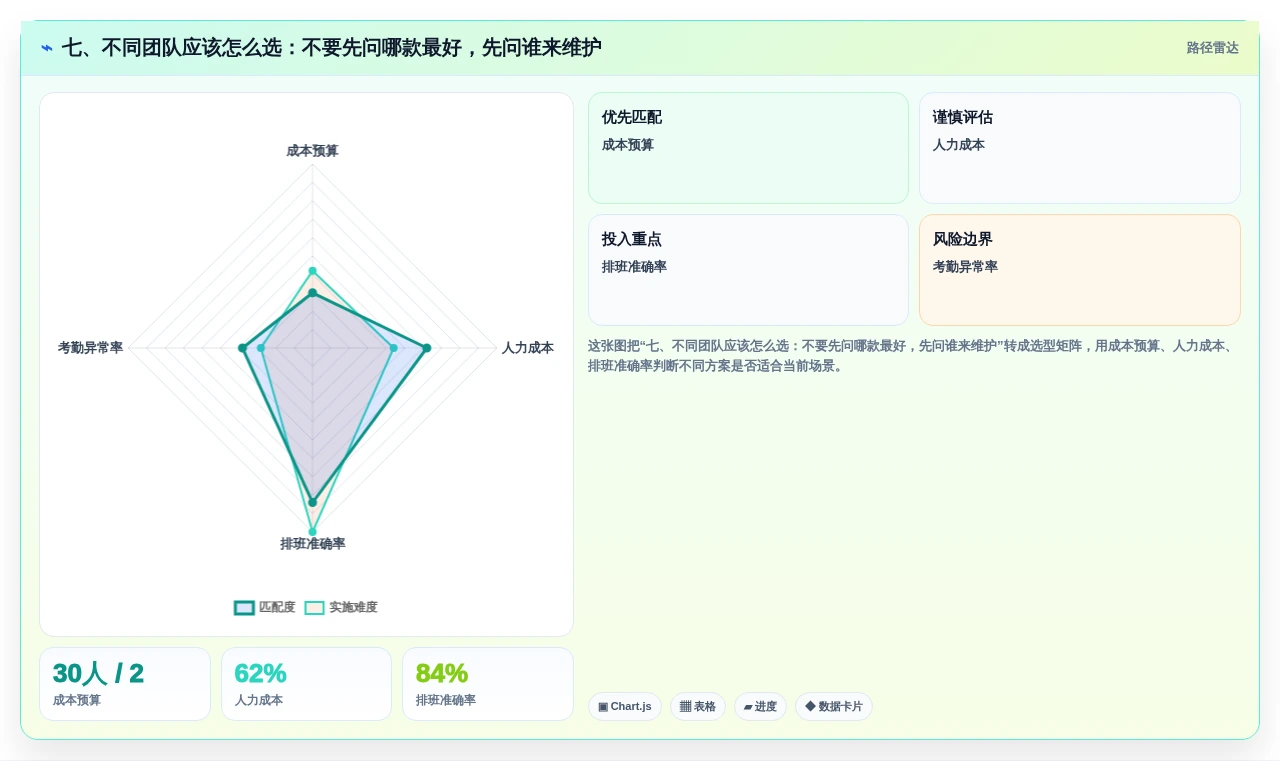
Task: Toggle the 实施难度 legend entry
Action: click(341, 607)
